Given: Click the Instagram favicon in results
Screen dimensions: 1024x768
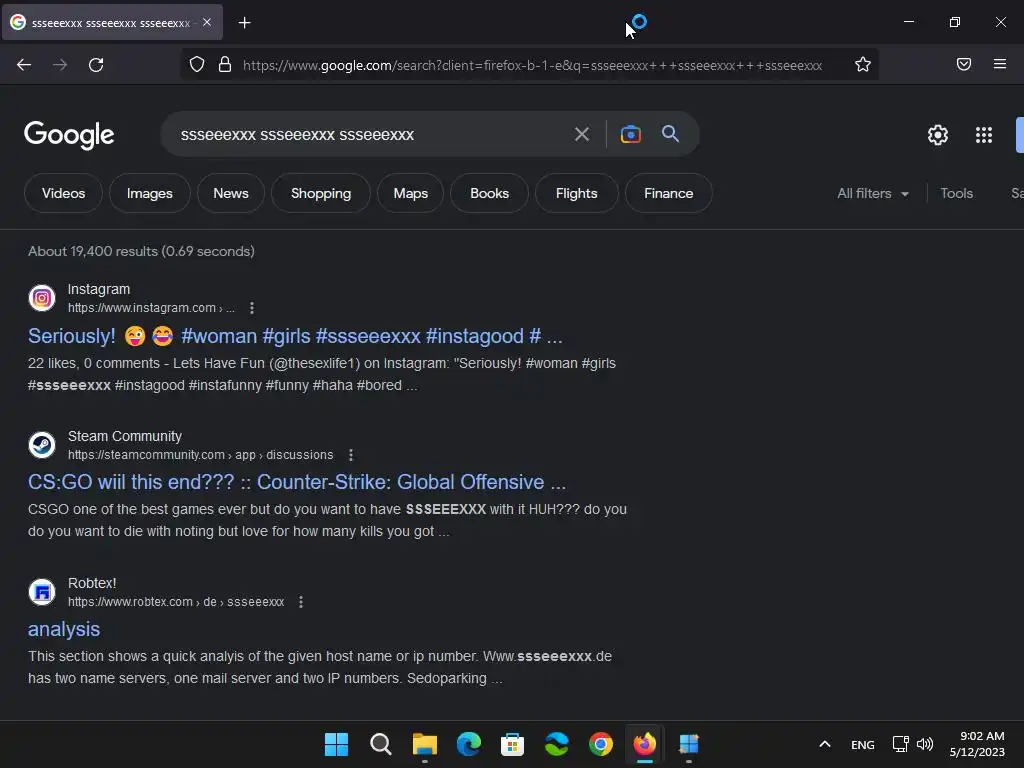Looking at the screenshot, I should tap(42, 298).
